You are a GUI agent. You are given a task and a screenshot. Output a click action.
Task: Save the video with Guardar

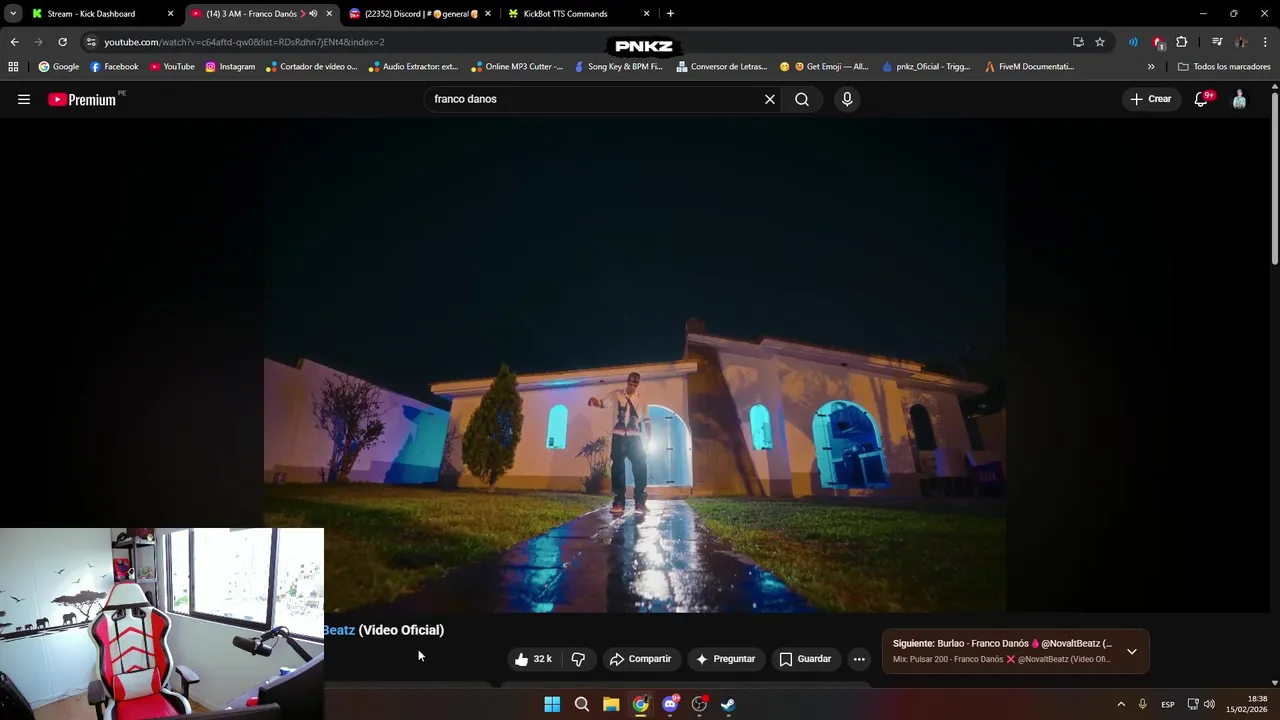coord(805,659)
